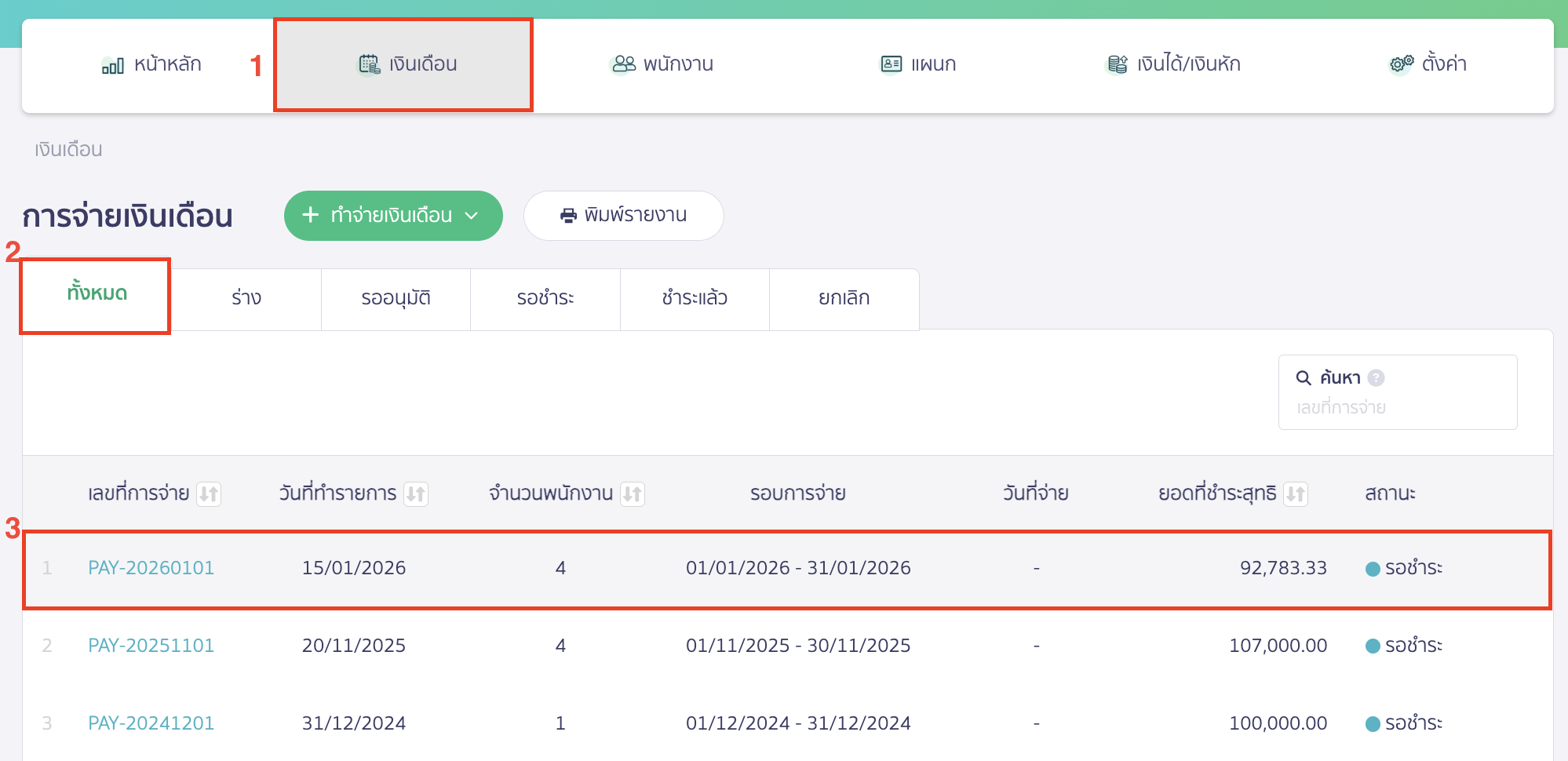Click the printer icon on พิมพ์รายงาน

(567, 215)
